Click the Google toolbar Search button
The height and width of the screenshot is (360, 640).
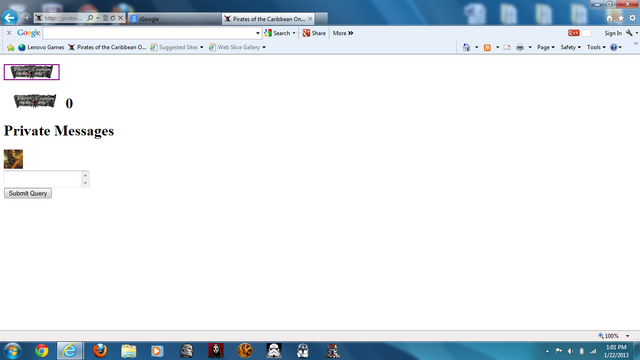pos(277,33)
